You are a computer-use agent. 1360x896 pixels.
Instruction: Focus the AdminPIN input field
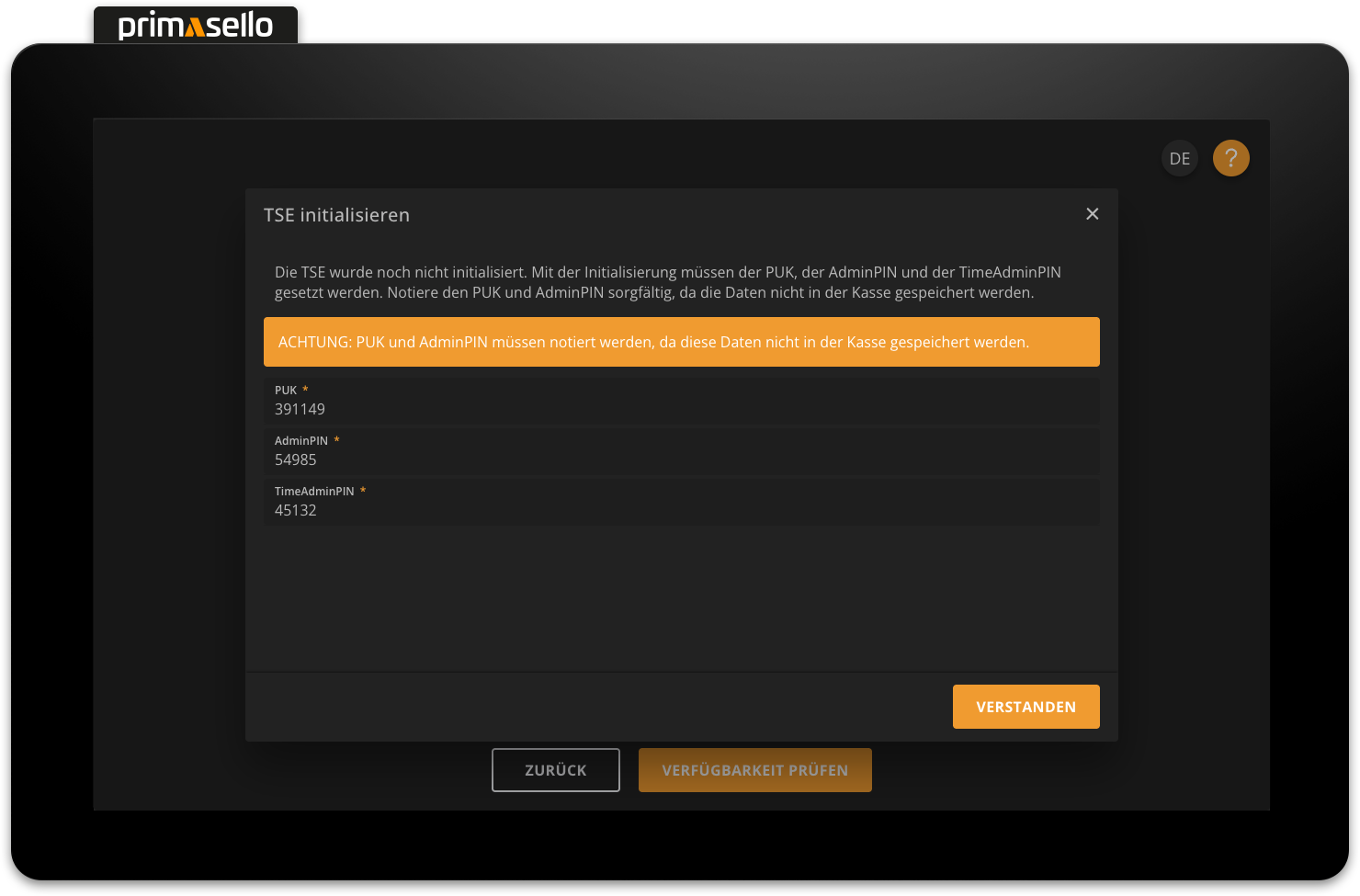click(682, 452)
